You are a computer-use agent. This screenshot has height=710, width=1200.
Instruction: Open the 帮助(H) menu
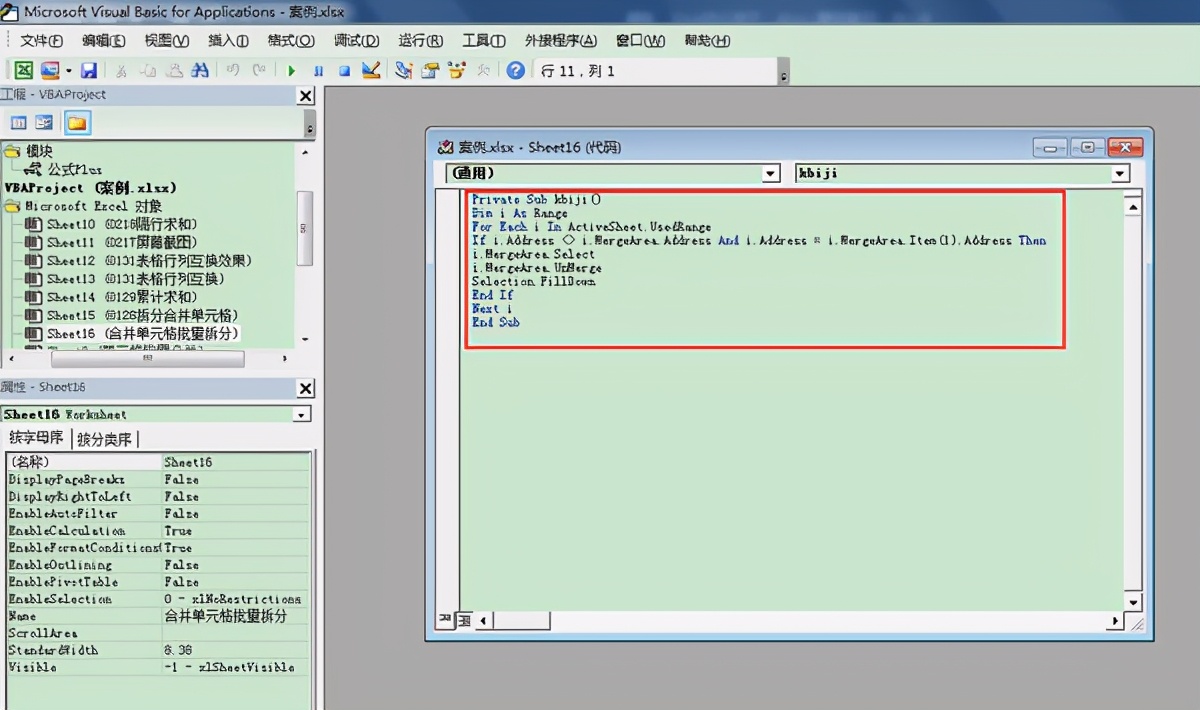707,41
